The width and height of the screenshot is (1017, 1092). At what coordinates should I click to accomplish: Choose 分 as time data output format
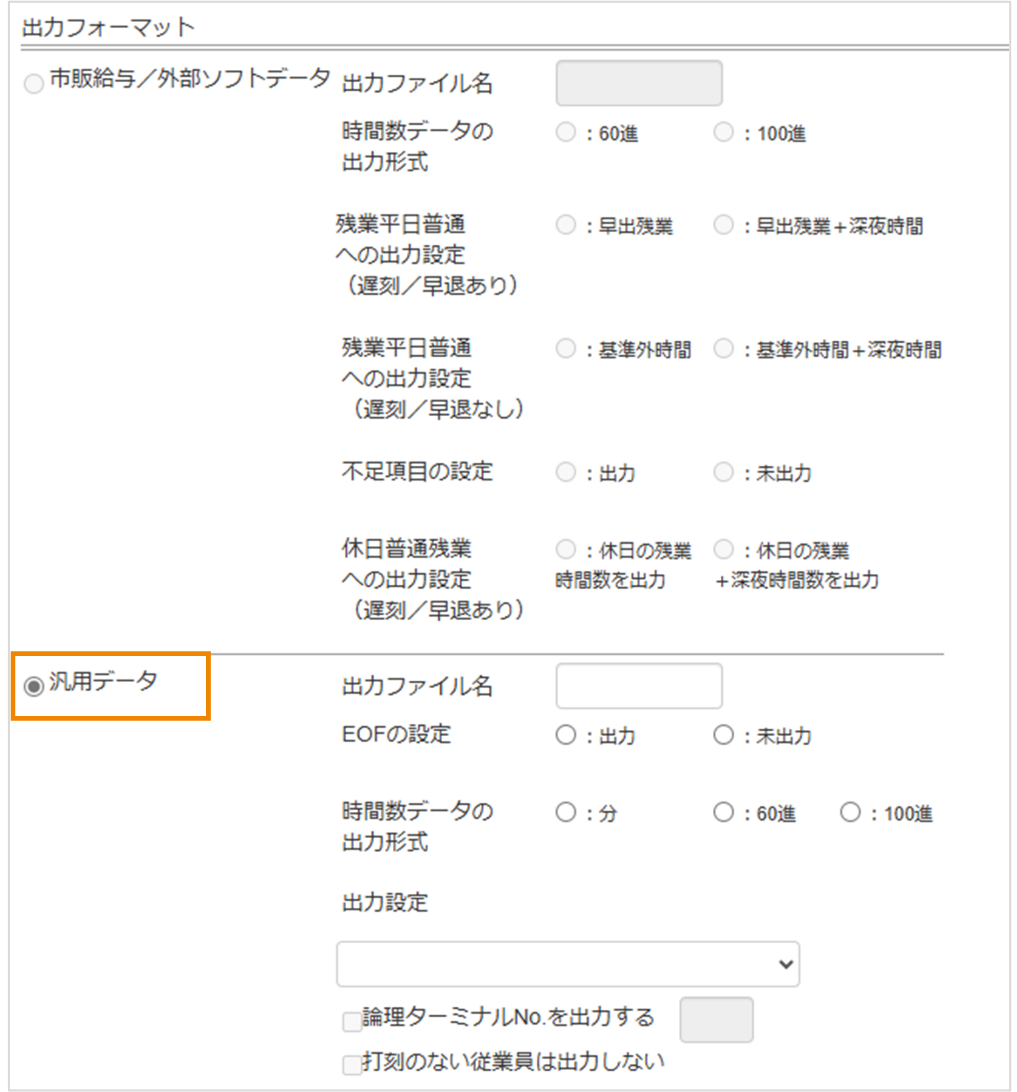[x=564, y=813]
